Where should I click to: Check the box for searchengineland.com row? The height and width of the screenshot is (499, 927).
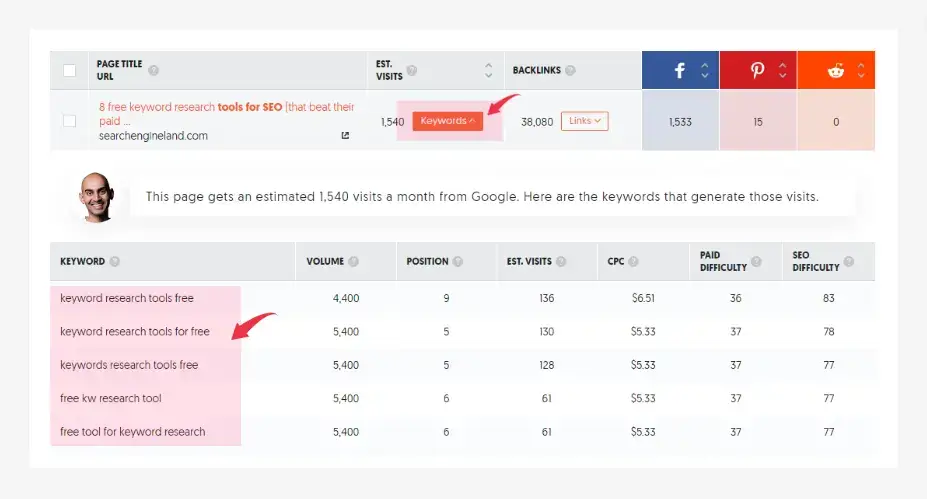(x=69, y=121)
